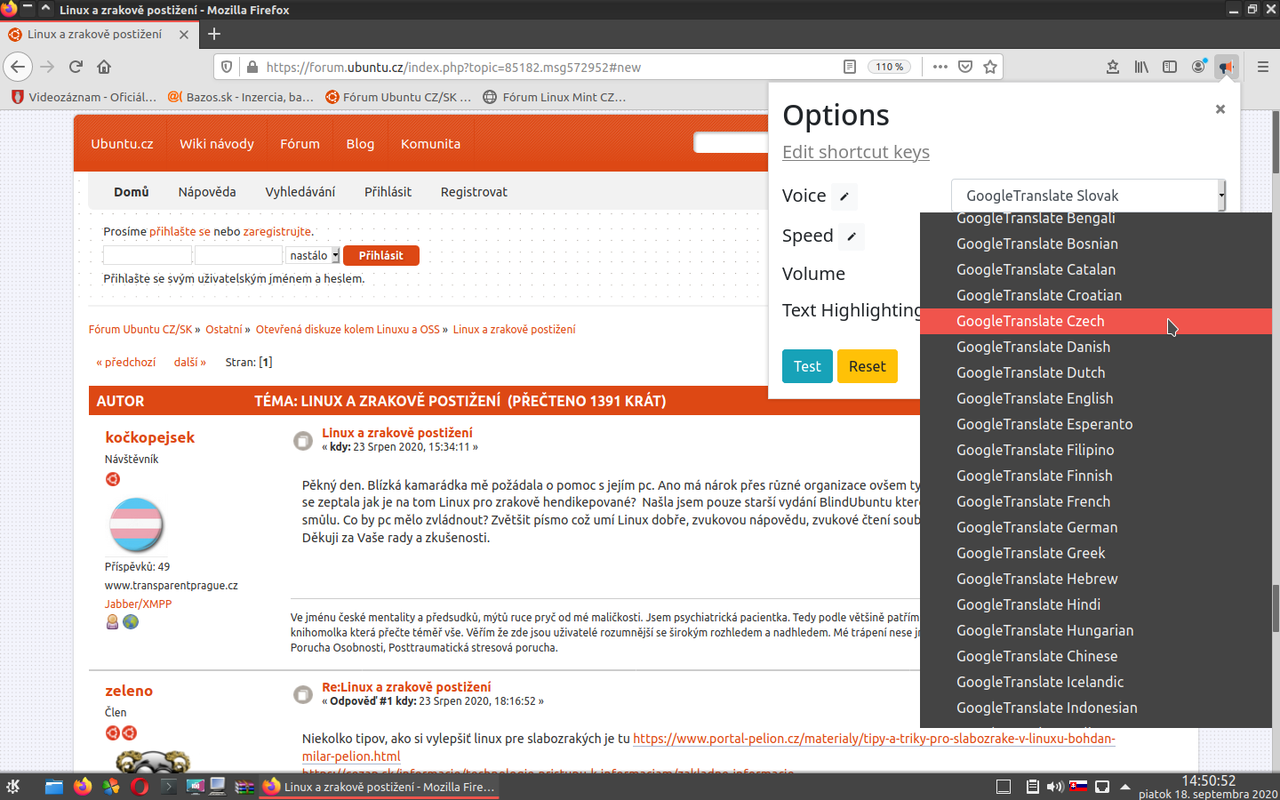Open Videozáznam bookmark in bookmarks bar
Viewport: 1280px width, 800px height.
click(84, 97)
